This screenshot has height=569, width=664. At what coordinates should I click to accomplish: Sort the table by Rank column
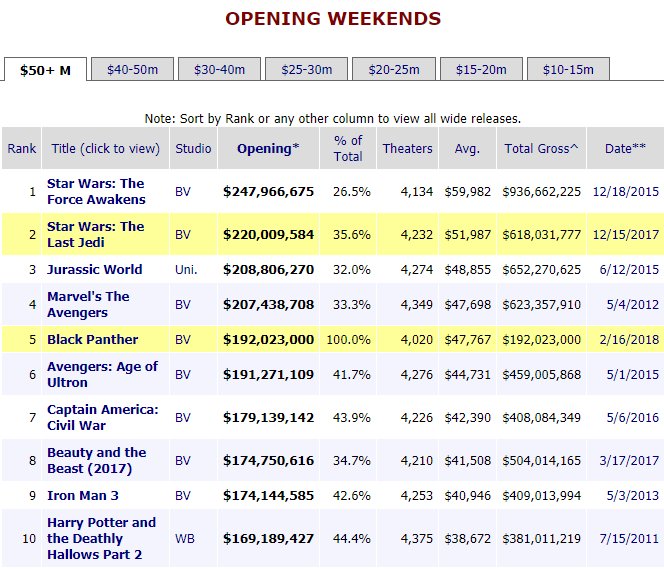(x=22, y=149)
